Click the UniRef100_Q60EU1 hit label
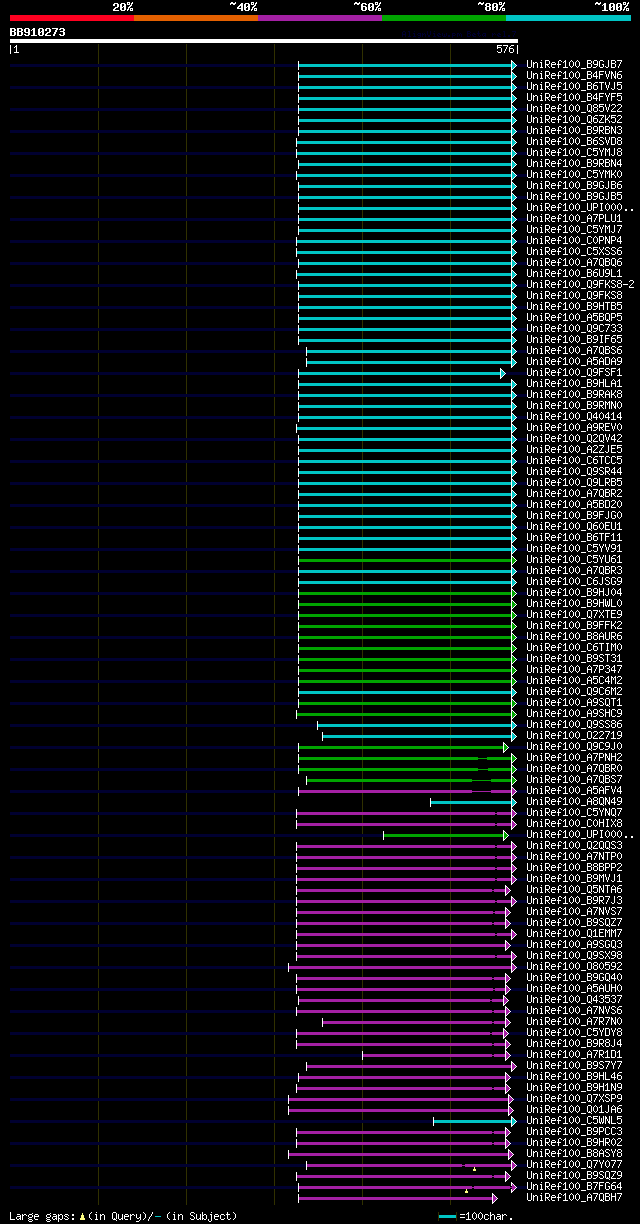 click(574, 526)
